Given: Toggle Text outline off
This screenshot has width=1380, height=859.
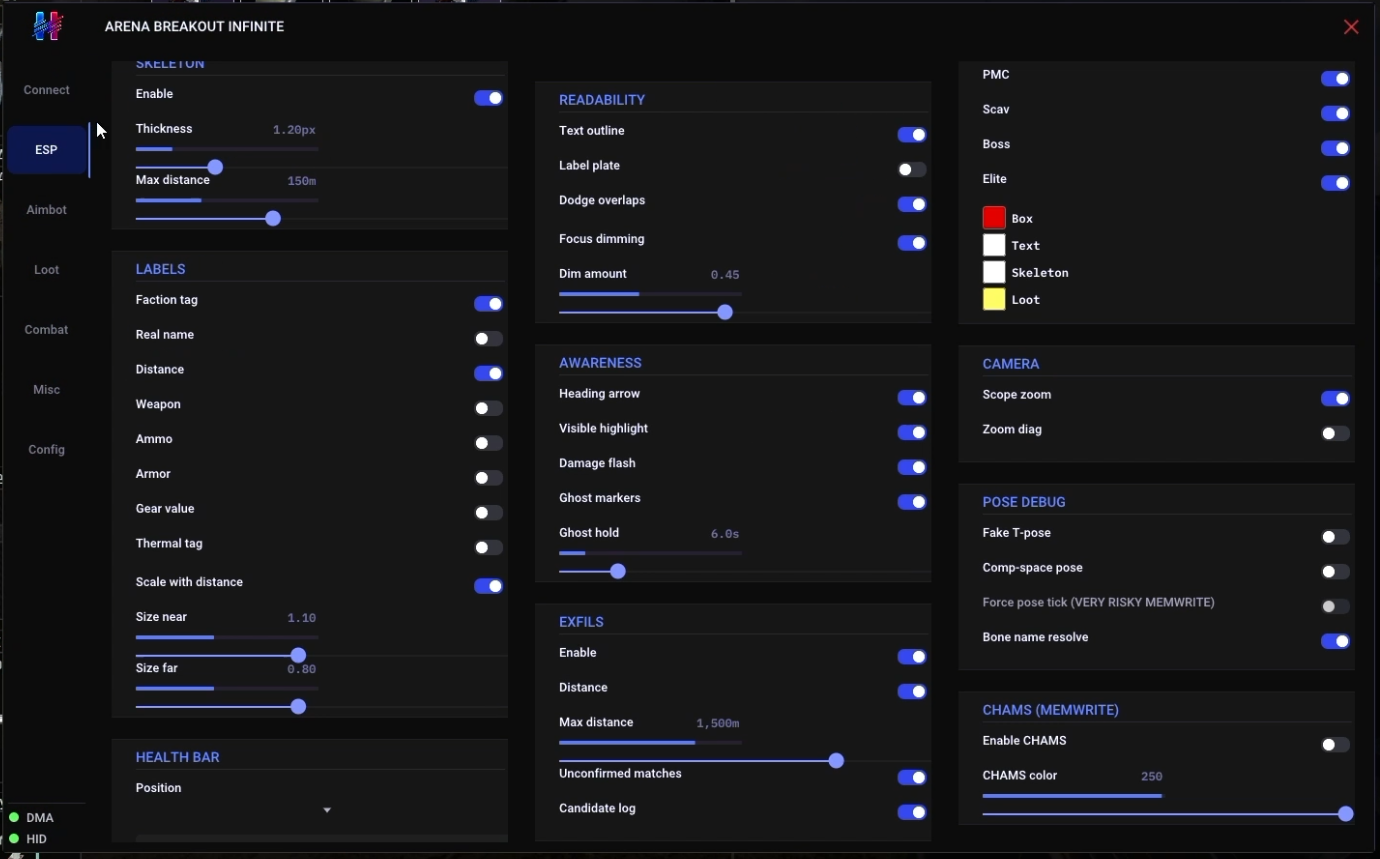Looking at the screenshot, I should click(x=912, y=135).
